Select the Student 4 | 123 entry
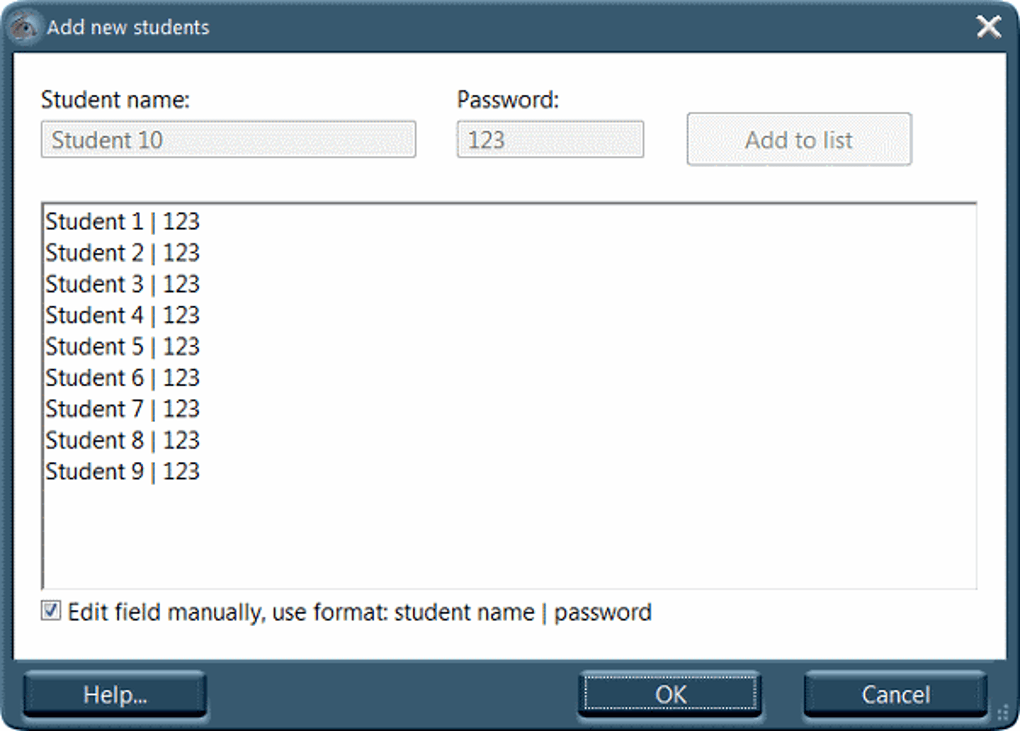 [x=122, y=315]
